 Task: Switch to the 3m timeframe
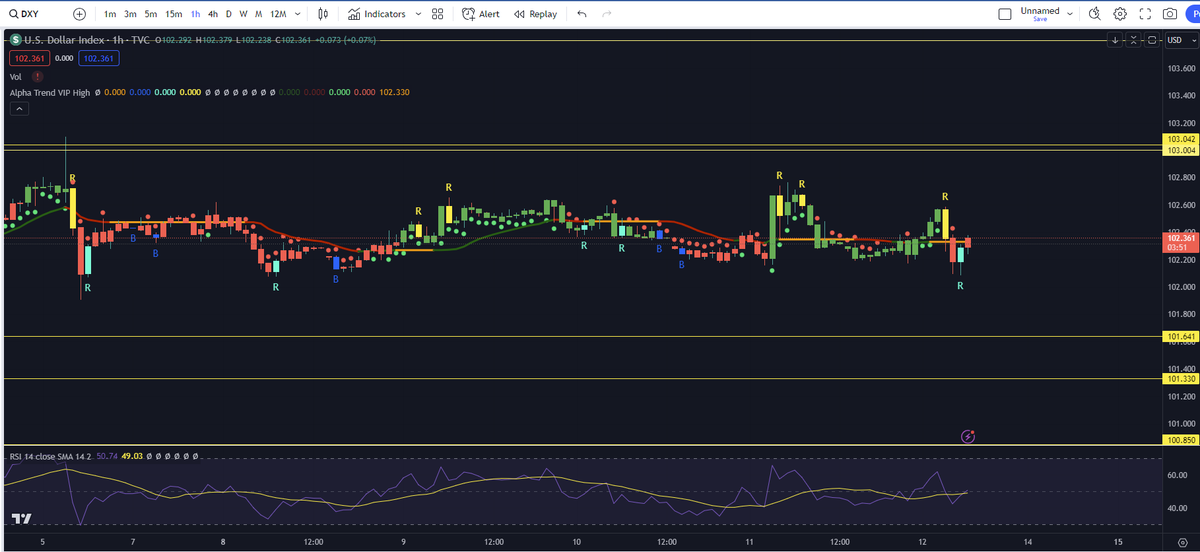[x=130, y=14]
